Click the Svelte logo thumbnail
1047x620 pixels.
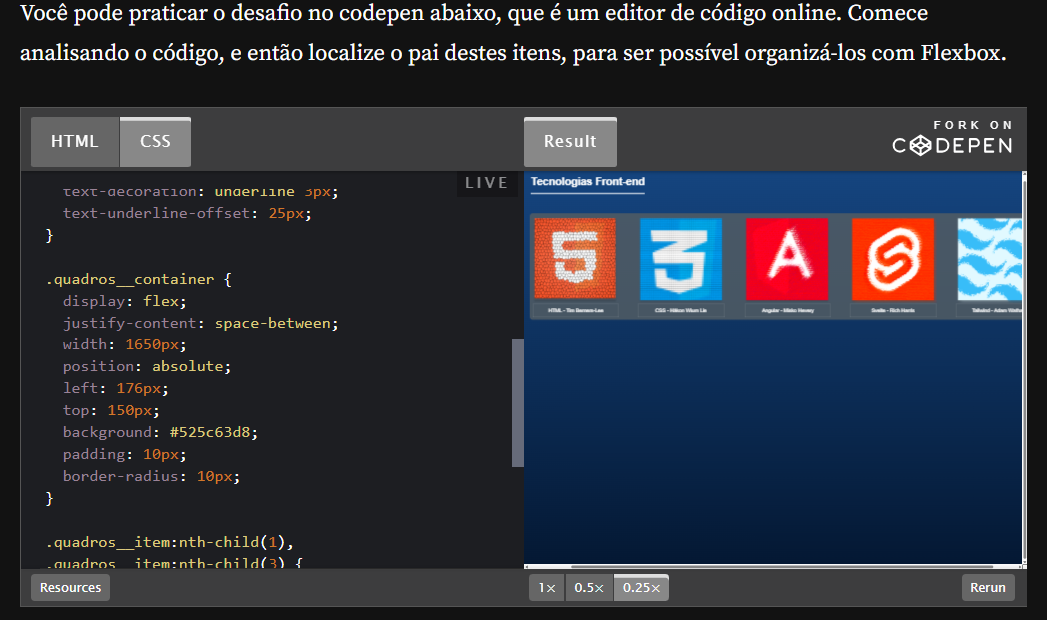tap(893, 258)
